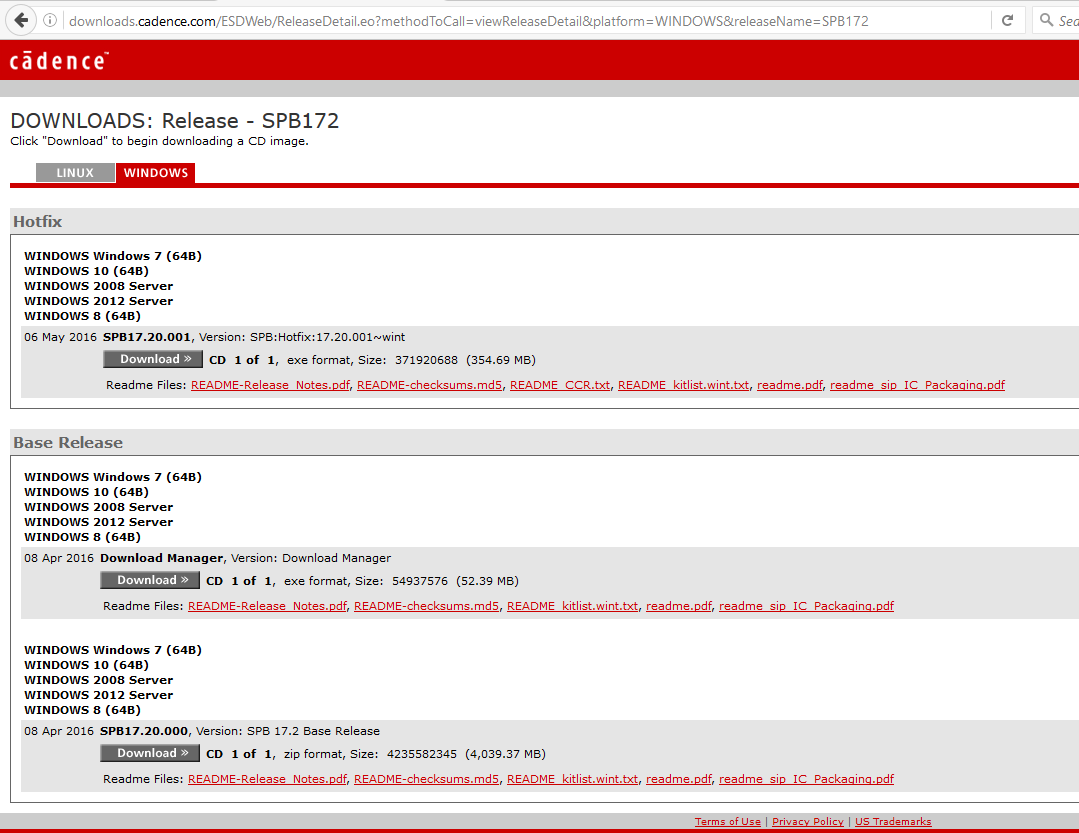1079x833 pixels.
Task: Click the 'SPB17.20.001' version text
Action: click(x=147, y=337)
